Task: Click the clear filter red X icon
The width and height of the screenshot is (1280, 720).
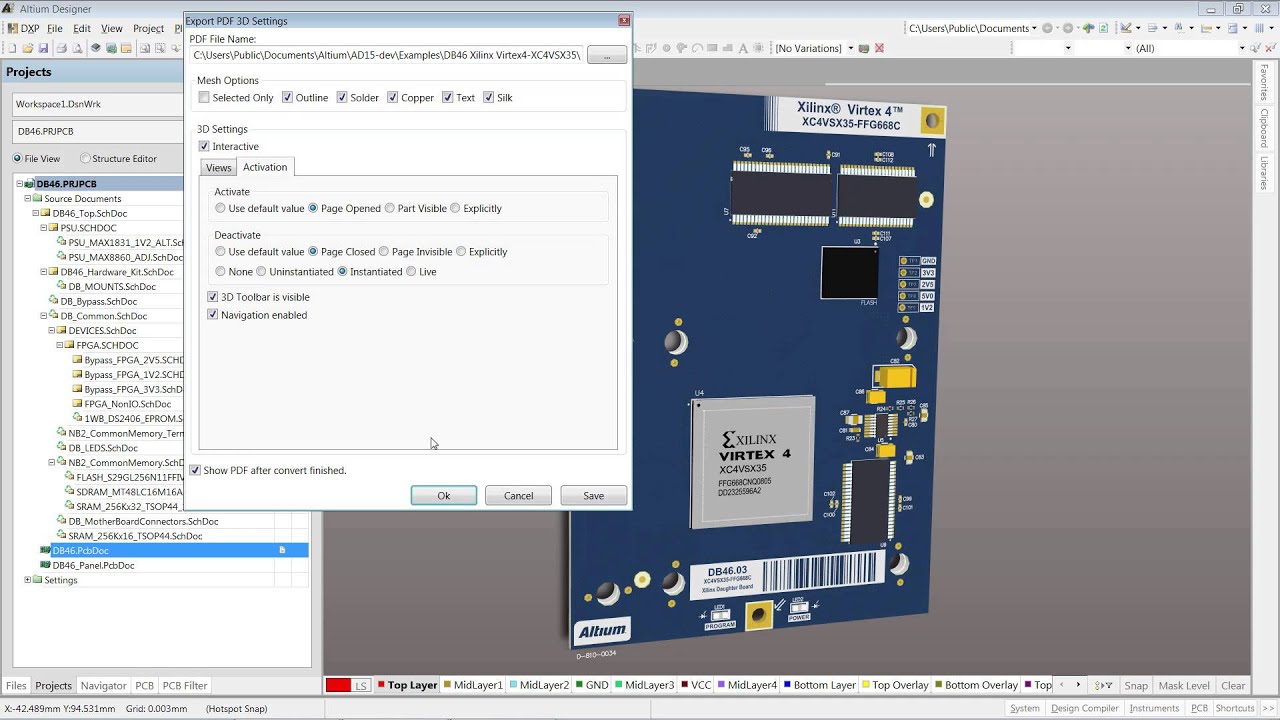Action: [1269, 48]
